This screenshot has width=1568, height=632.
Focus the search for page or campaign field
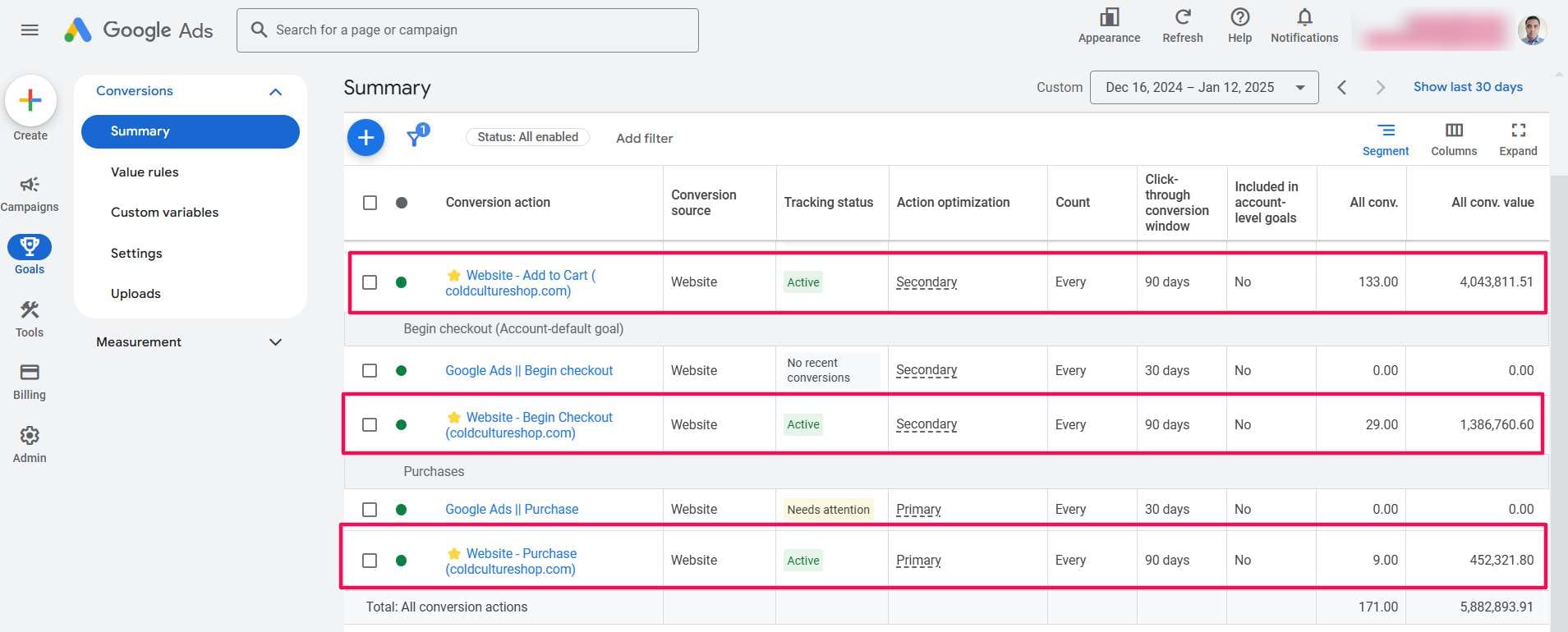[x=467, y=30]
